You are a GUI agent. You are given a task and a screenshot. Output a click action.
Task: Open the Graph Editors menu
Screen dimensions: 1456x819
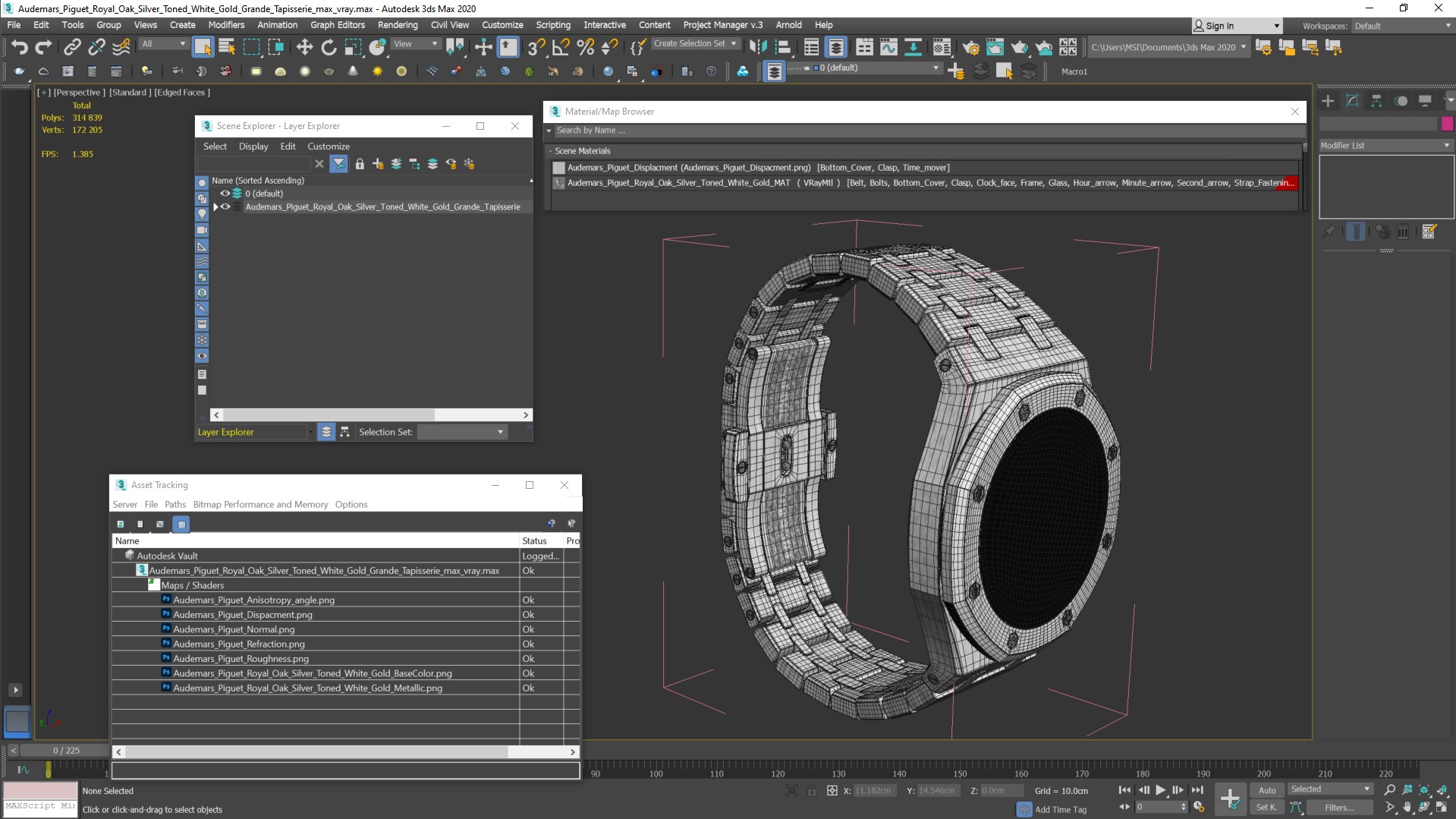click(338, 25)
